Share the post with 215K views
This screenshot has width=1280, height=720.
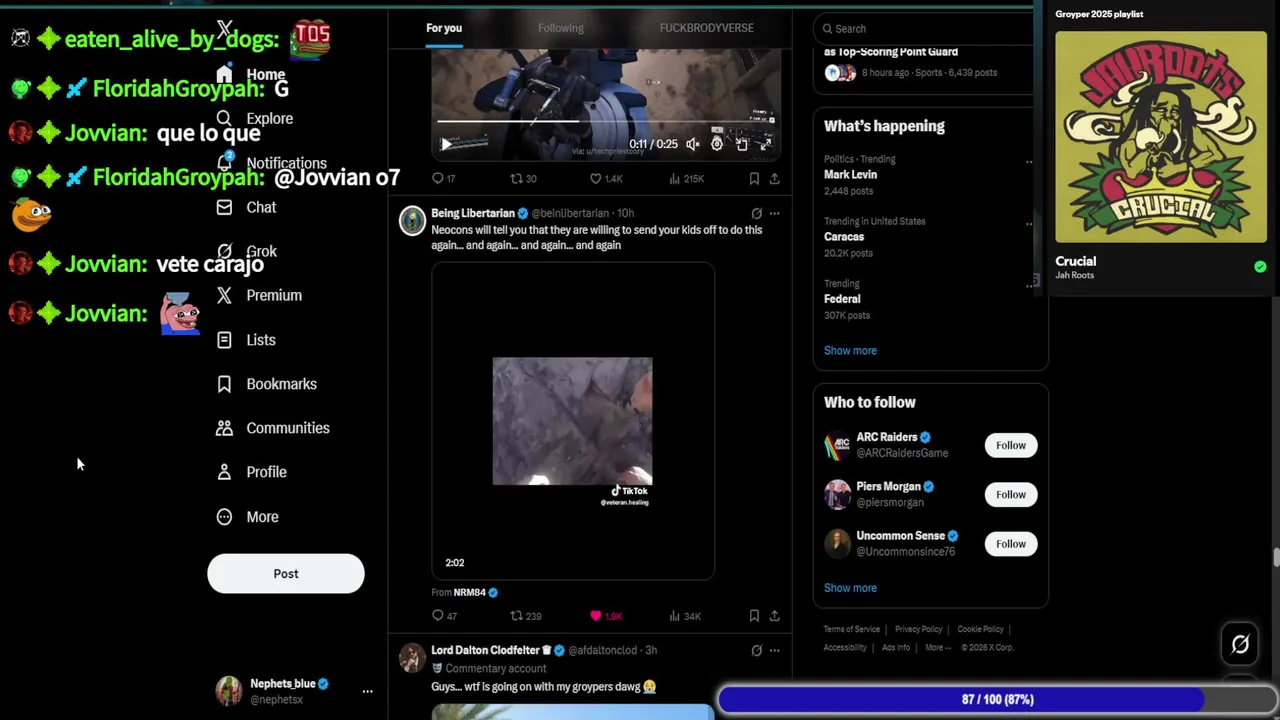pyautogui.click(x=774, y=179)
